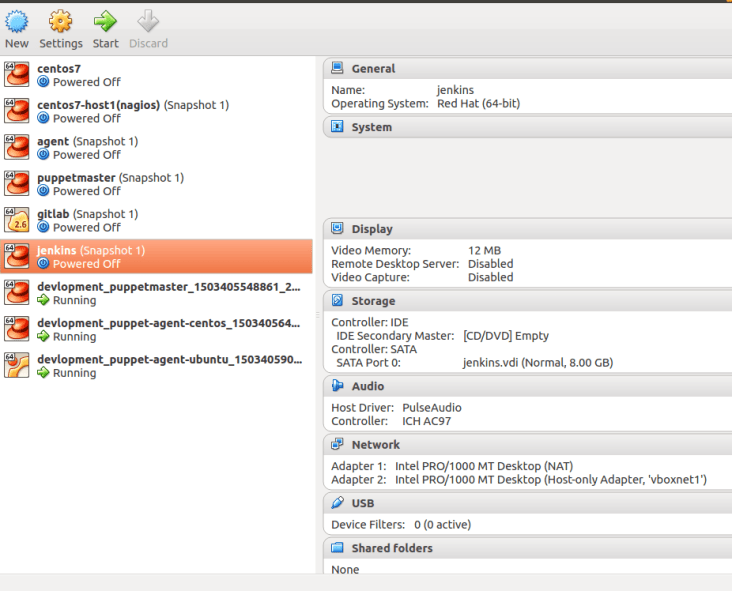Click the splitter handle between list and details
Viewport: 732px width, 591px height.
click(x=317, y=315)
